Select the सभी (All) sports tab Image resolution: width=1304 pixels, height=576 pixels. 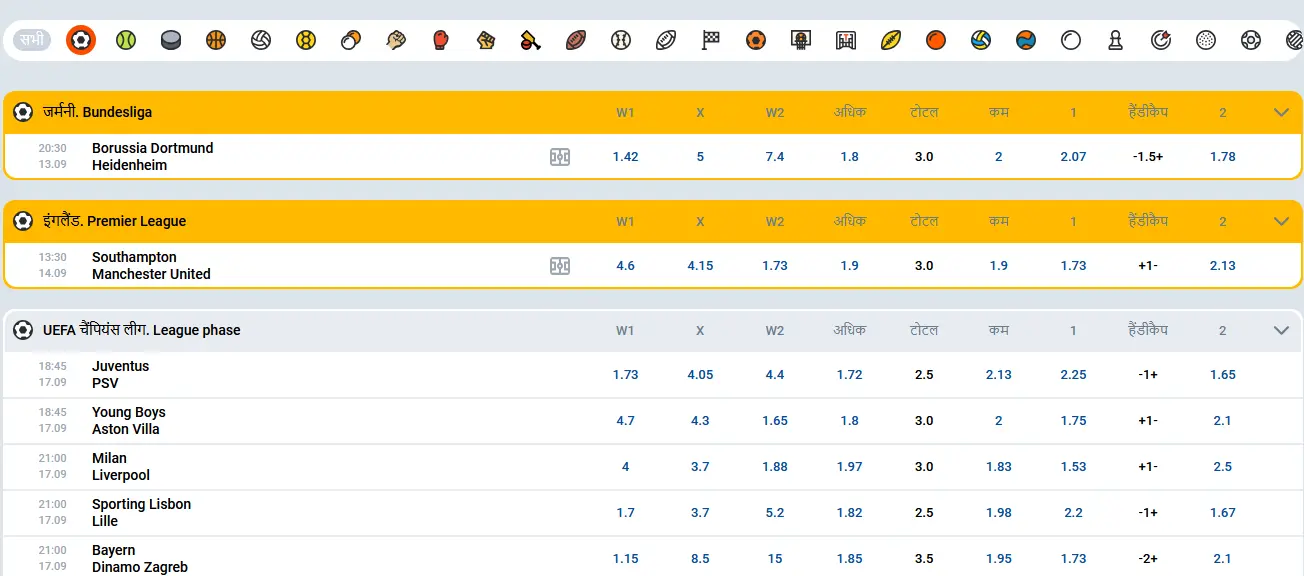coord(33,40)
